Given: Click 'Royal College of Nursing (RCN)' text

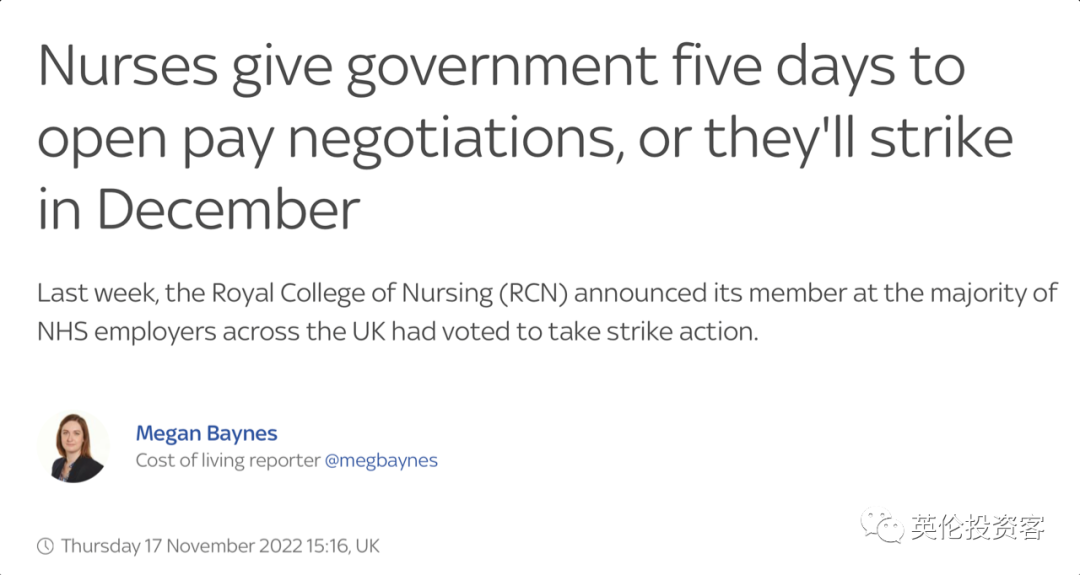Looking at the screenshot, I should point(389,294).
